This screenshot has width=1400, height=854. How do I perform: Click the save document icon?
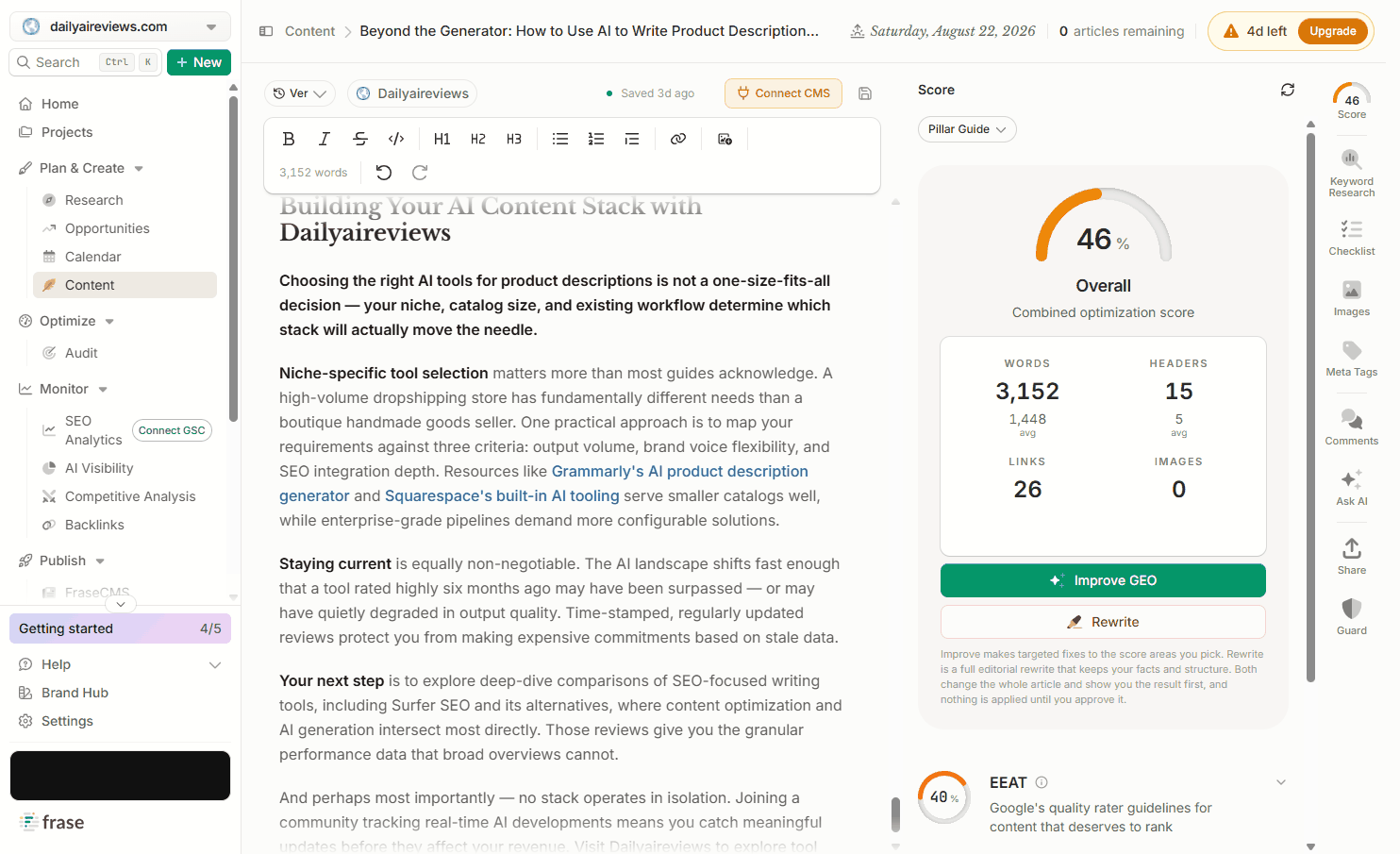tap(865, 93)
